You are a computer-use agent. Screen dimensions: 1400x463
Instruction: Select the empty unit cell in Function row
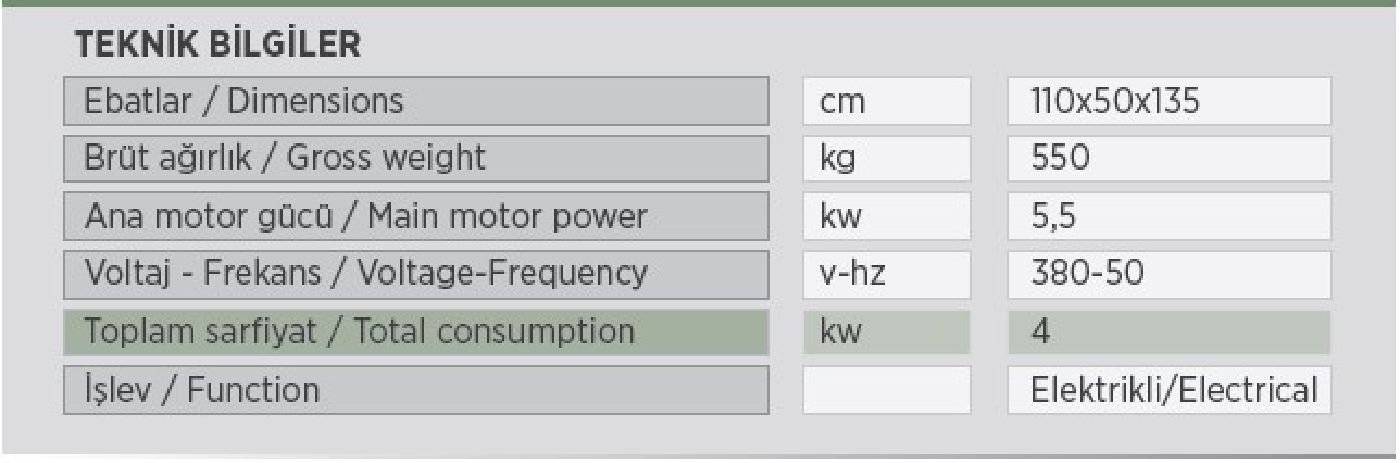point(886,388)
